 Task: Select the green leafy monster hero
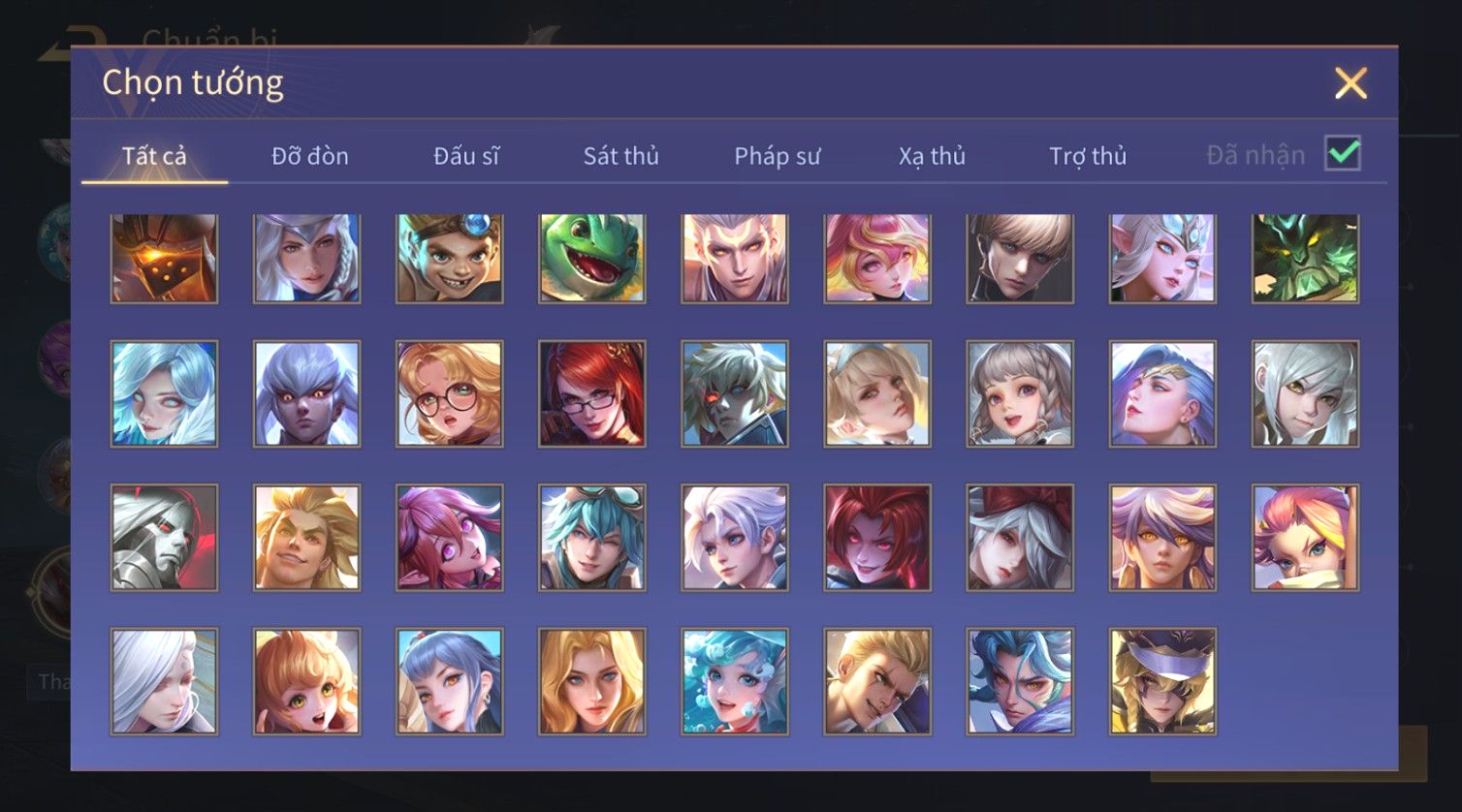(1305, 259)
